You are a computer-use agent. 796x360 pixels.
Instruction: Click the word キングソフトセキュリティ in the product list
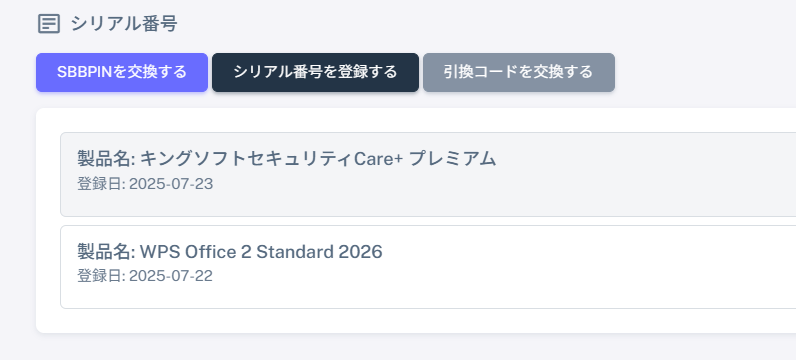point(246,159)
